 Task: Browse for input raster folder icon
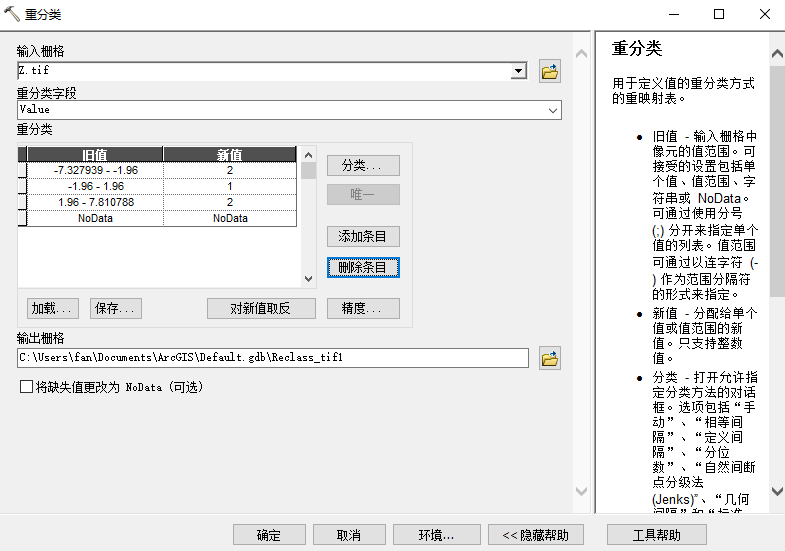550,72
